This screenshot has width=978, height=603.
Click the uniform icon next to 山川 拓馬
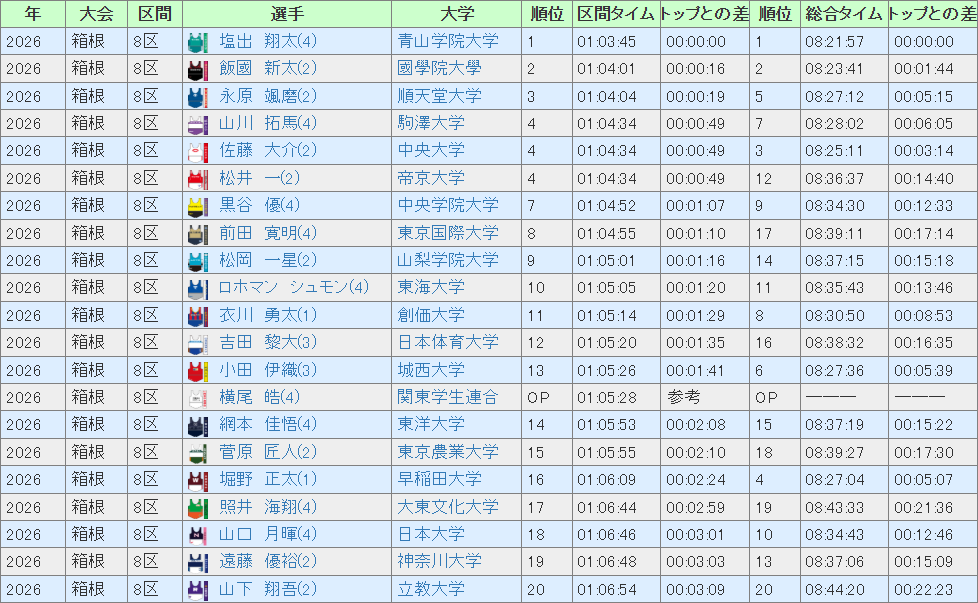197,124
